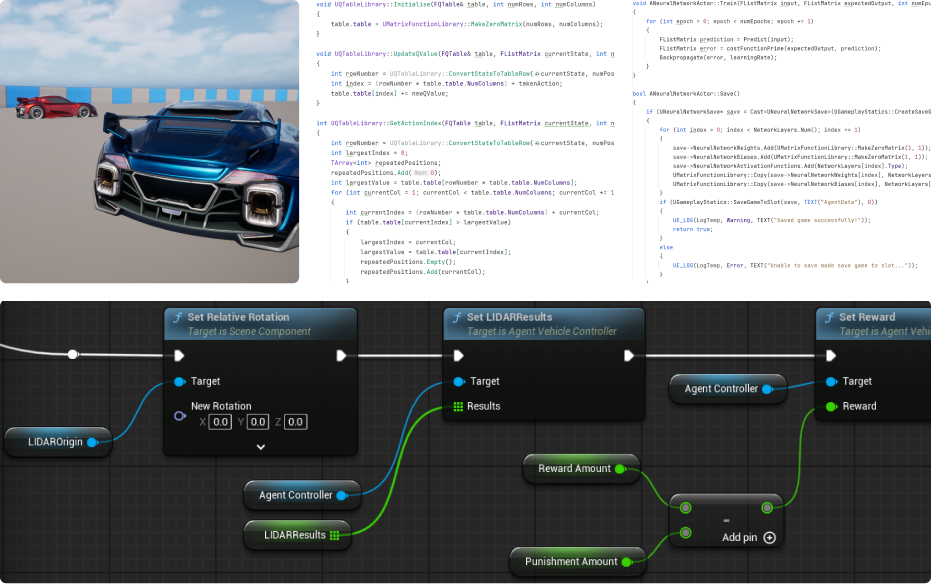Click Set Relative Rotation's exec output pin

click(x=342, y=355)
